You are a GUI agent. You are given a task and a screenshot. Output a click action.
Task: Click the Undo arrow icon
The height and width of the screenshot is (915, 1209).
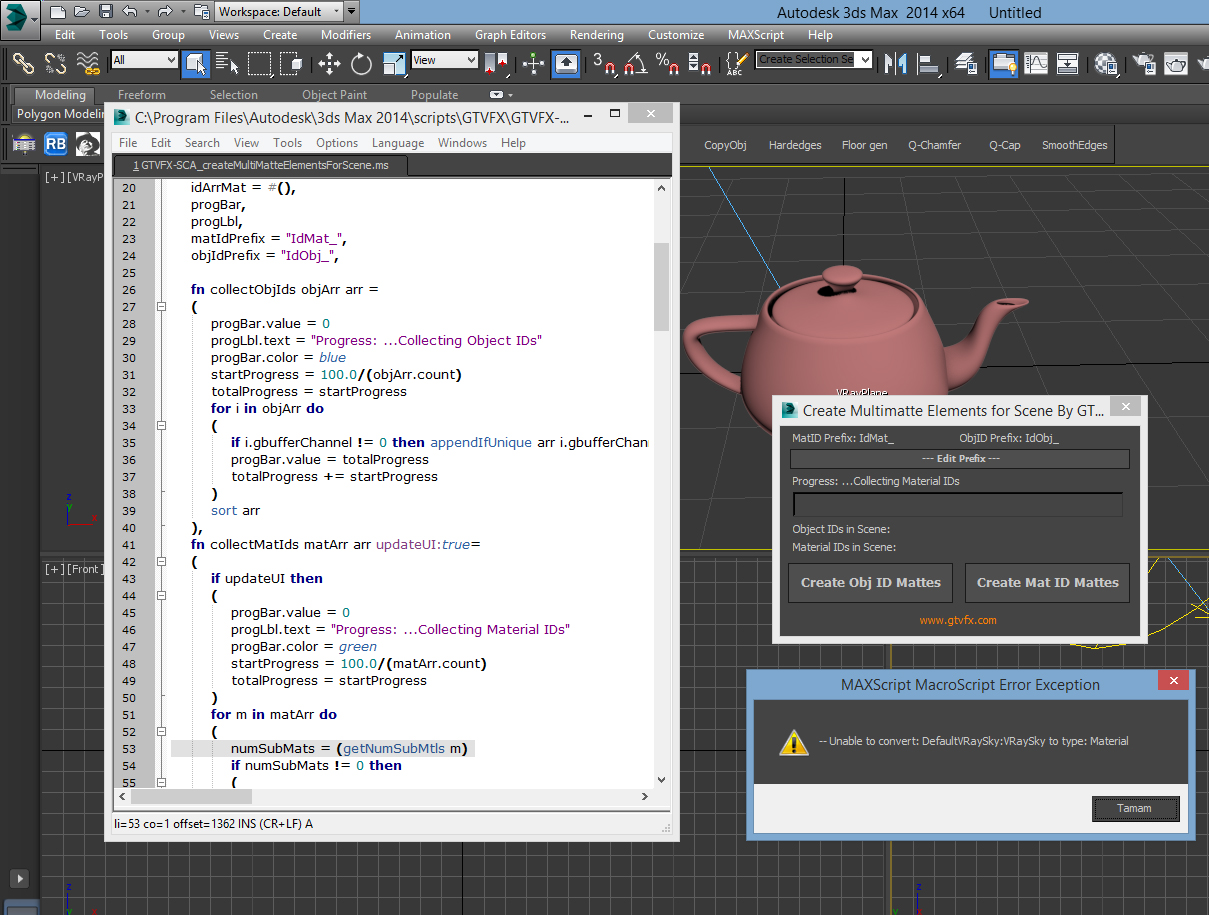click(130, 12)
